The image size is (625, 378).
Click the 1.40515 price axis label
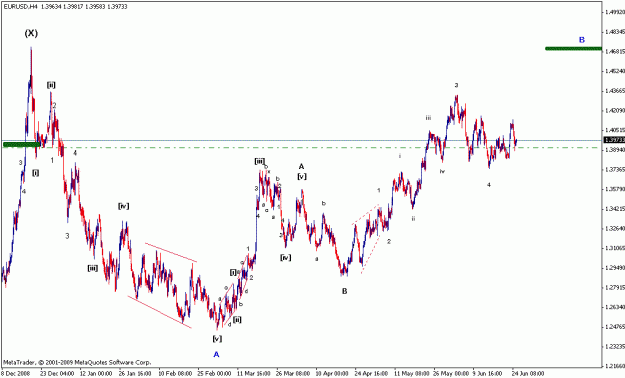coord(616,130)
